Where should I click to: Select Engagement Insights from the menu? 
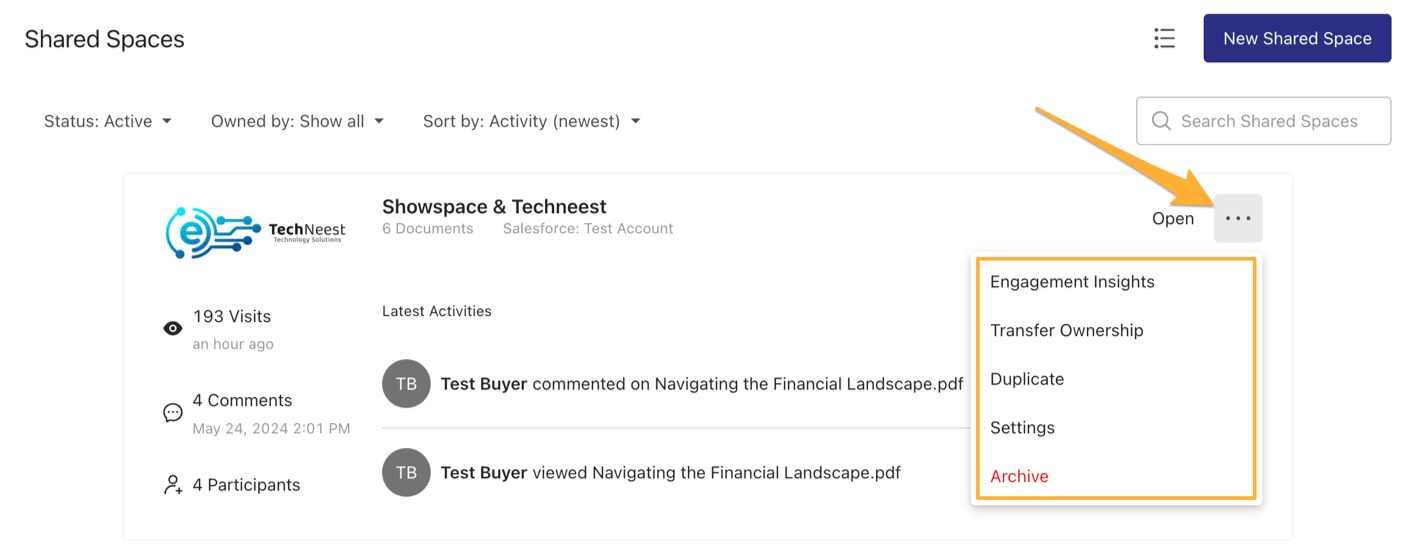pos(1072,282)
